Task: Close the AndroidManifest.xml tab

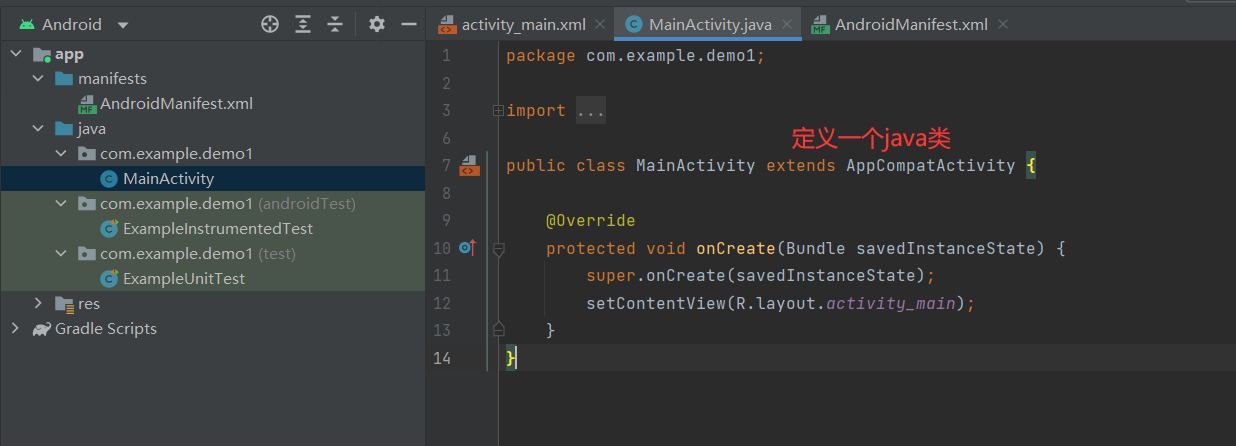Action: point(1003,24)
